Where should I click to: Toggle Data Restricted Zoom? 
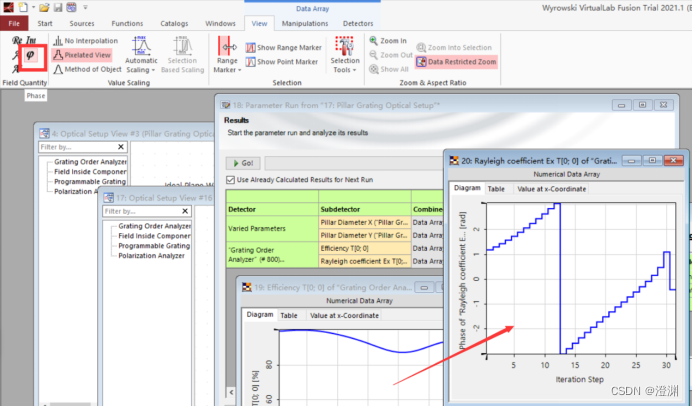457,62
